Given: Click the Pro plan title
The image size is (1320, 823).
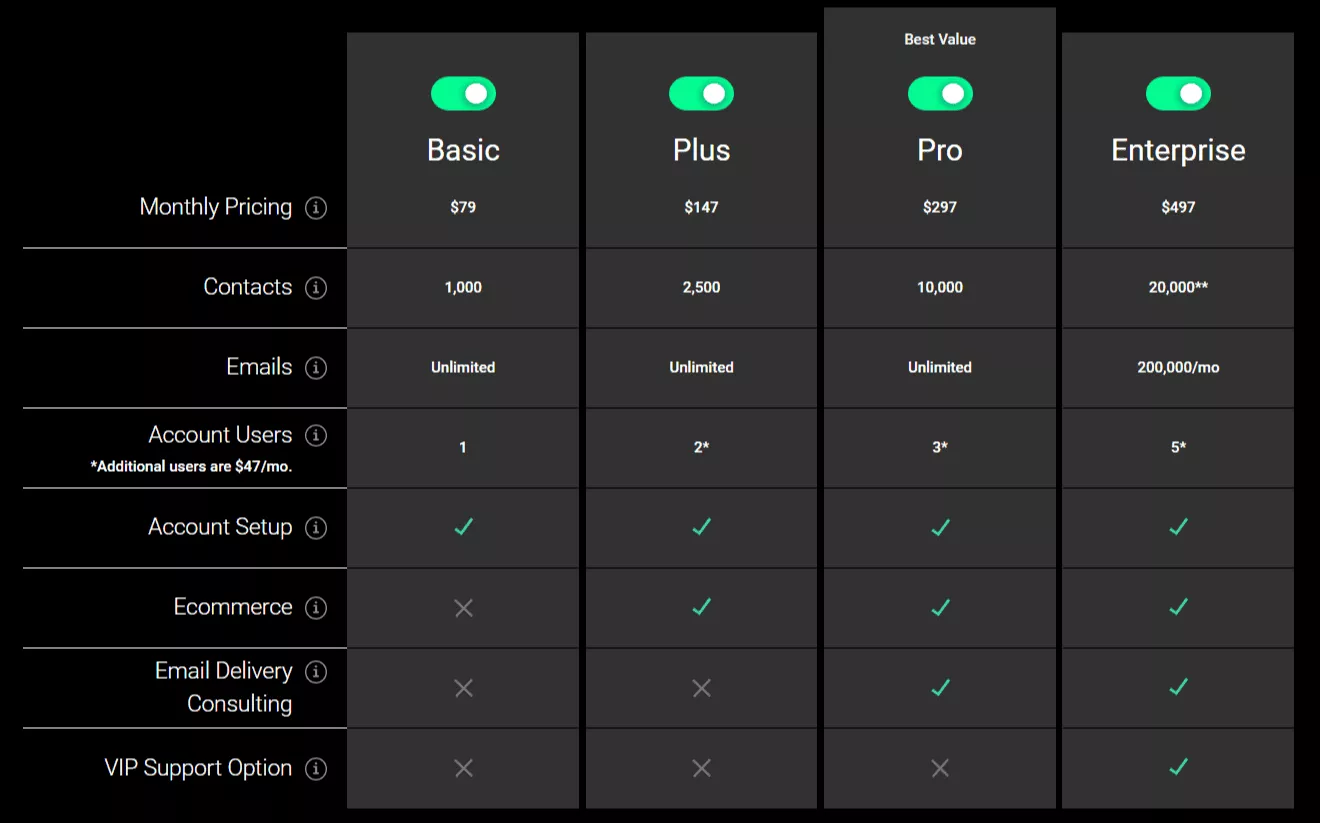Looking at the screenshot, I should [940, 150].
